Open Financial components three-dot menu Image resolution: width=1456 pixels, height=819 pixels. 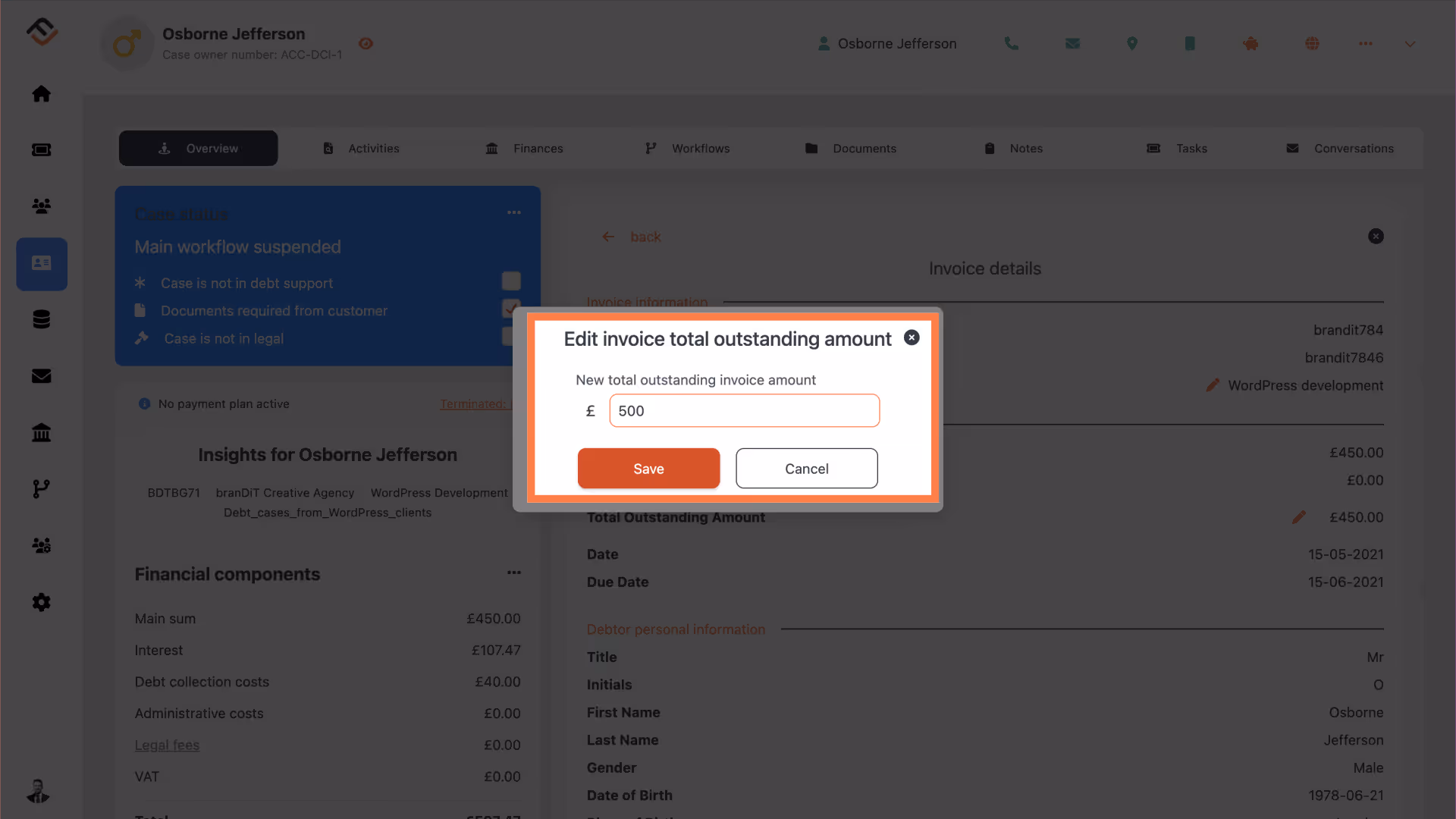tap(513, 573)
